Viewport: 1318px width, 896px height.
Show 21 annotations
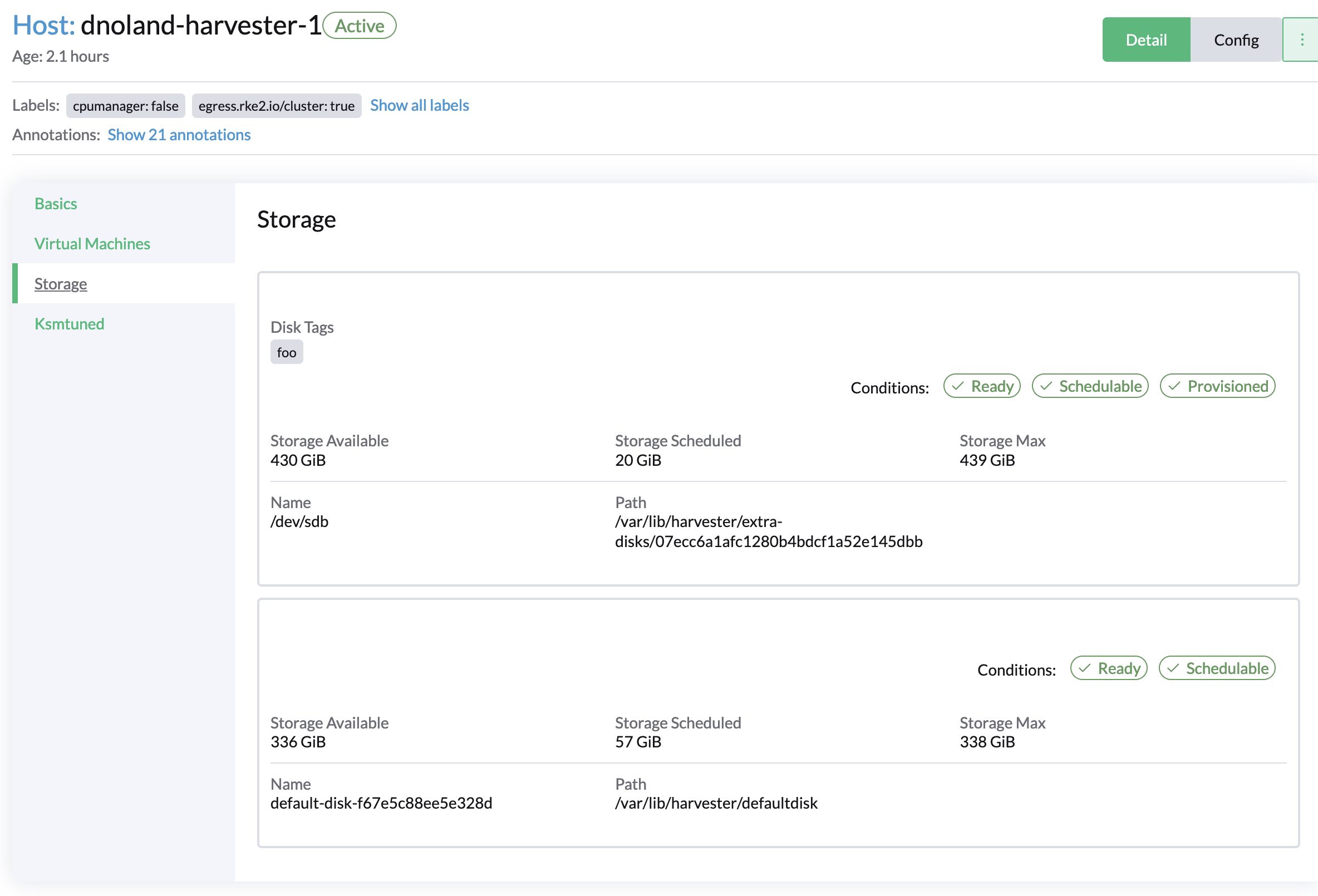(179, 135)
